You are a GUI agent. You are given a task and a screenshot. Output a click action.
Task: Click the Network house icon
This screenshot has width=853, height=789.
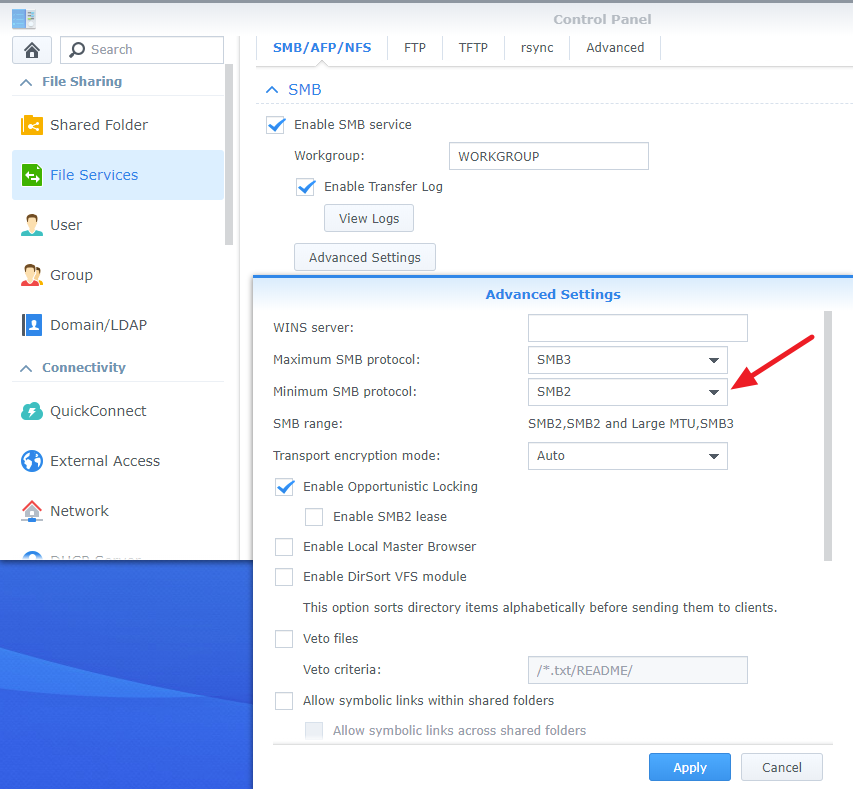32,511
